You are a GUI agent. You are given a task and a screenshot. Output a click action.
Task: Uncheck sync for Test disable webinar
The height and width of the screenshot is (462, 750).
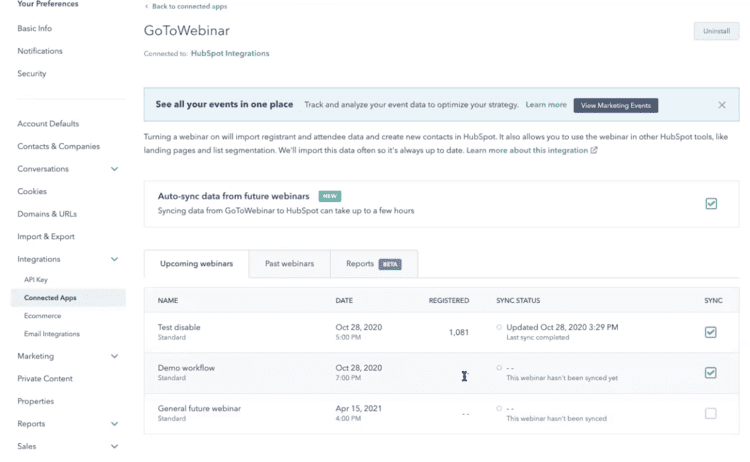click(x=710, y=332)
